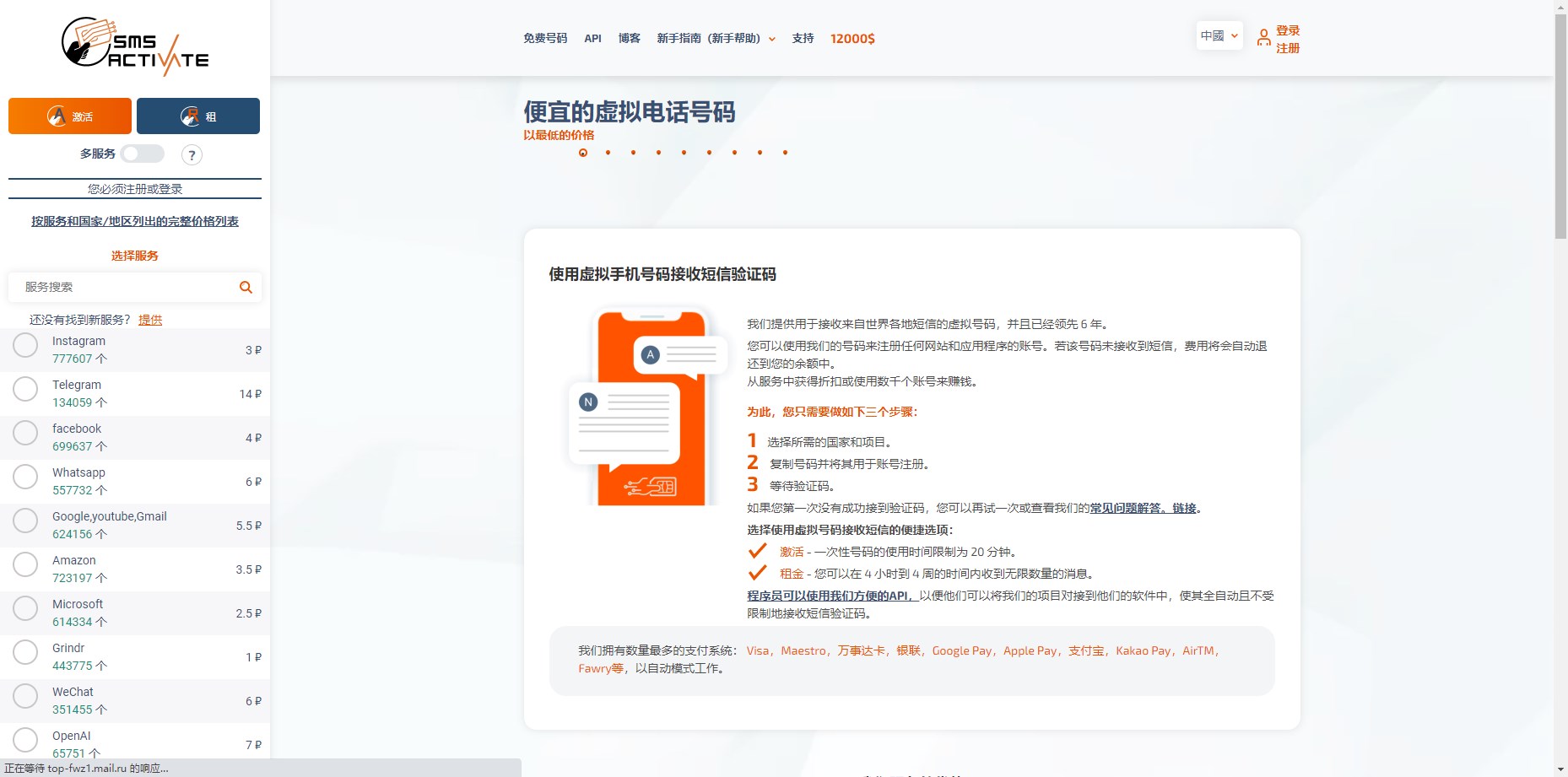Screen dimensions: 1568x777
Task: Toggle the 多服务 switch
Action: pyautogui.click(x=142, y=154)
